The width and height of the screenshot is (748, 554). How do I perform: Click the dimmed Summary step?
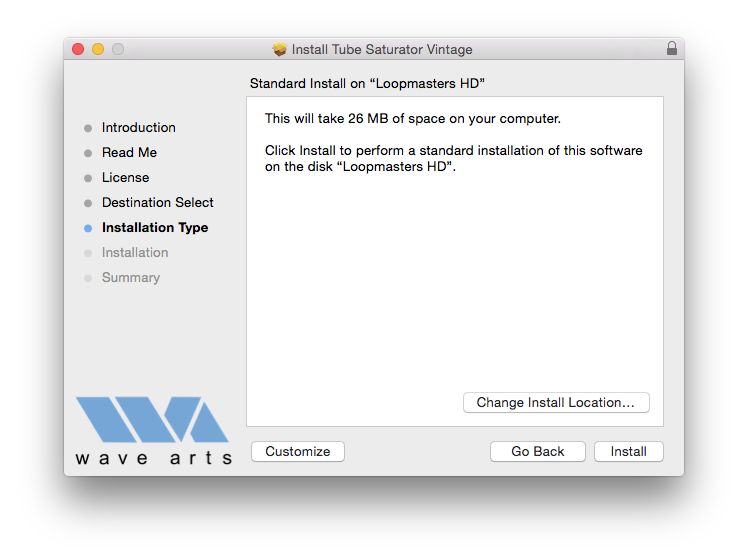[x=131, y=278]
